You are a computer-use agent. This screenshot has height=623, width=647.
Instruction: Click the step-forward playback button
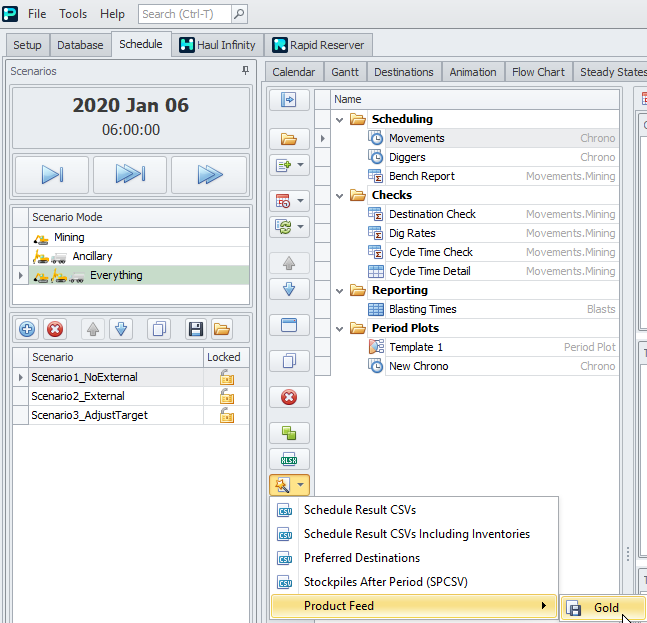click(x=52, y=175)
